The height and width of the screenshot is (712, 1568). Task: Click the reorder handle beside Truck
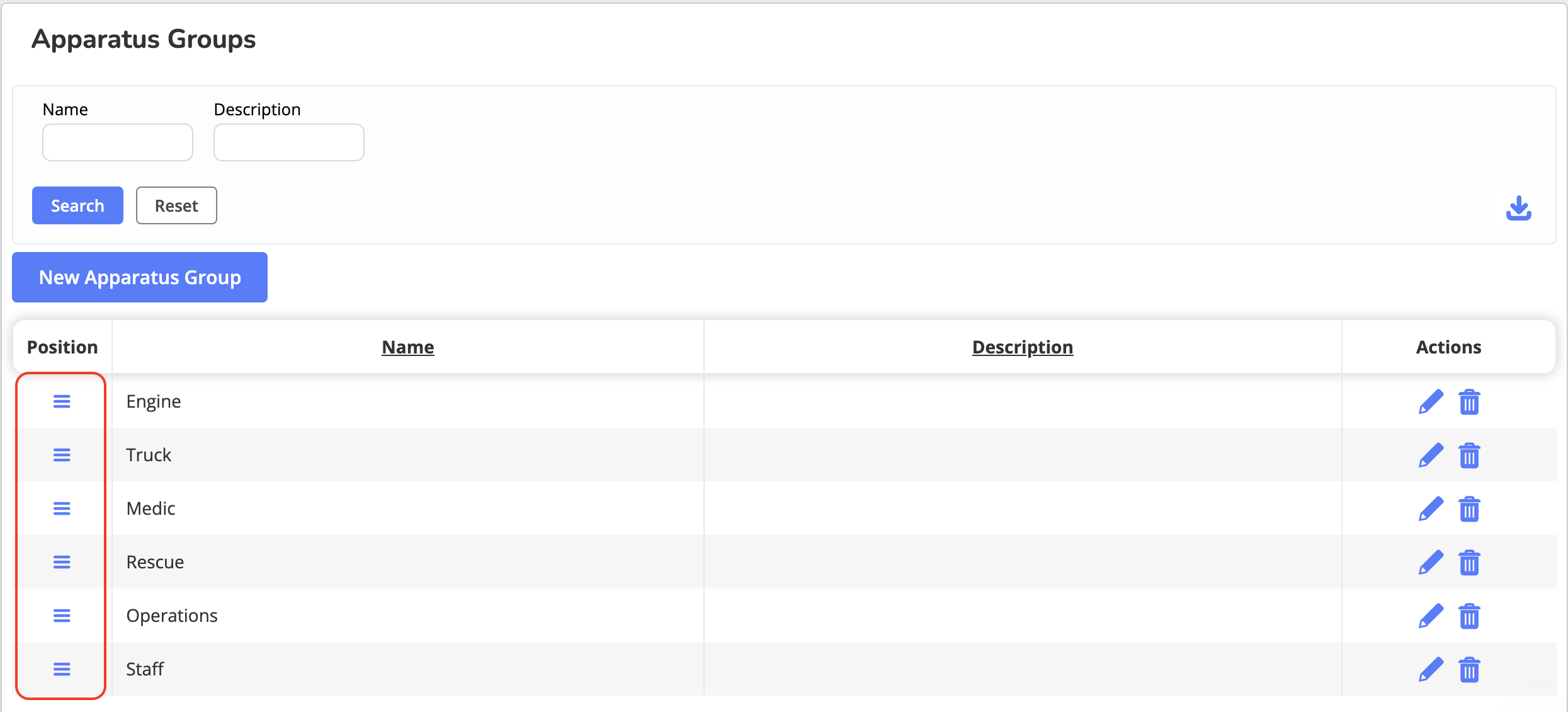click(62, 455)
